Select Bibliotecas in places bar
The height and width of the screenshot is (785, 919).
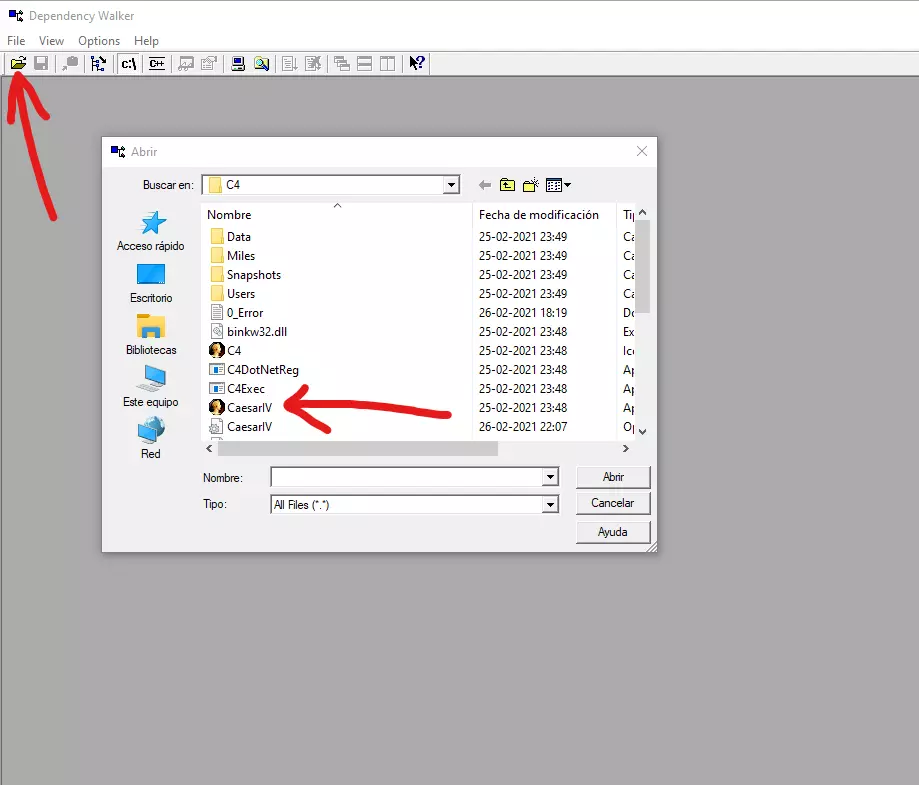click(x=151, y=335)
